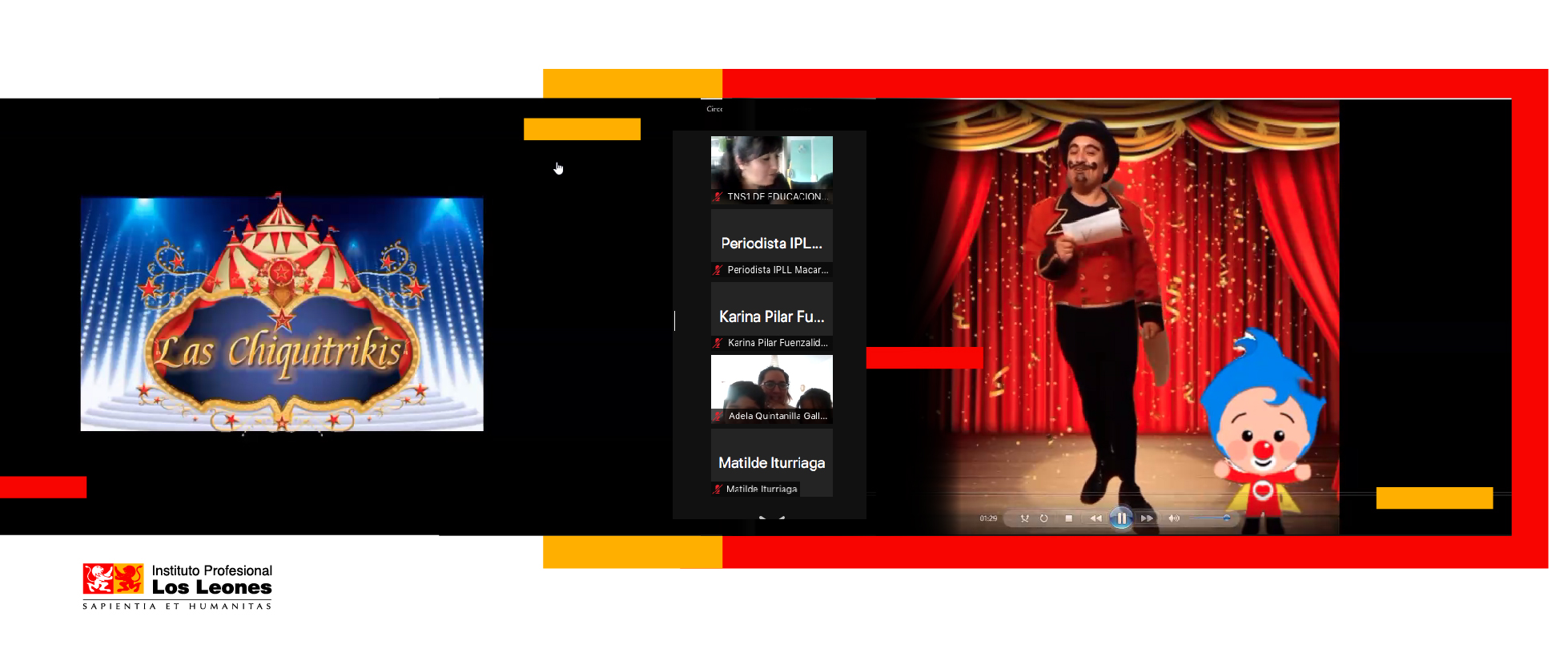Click the 01:29 elapsed time readout

click(988, 518)
